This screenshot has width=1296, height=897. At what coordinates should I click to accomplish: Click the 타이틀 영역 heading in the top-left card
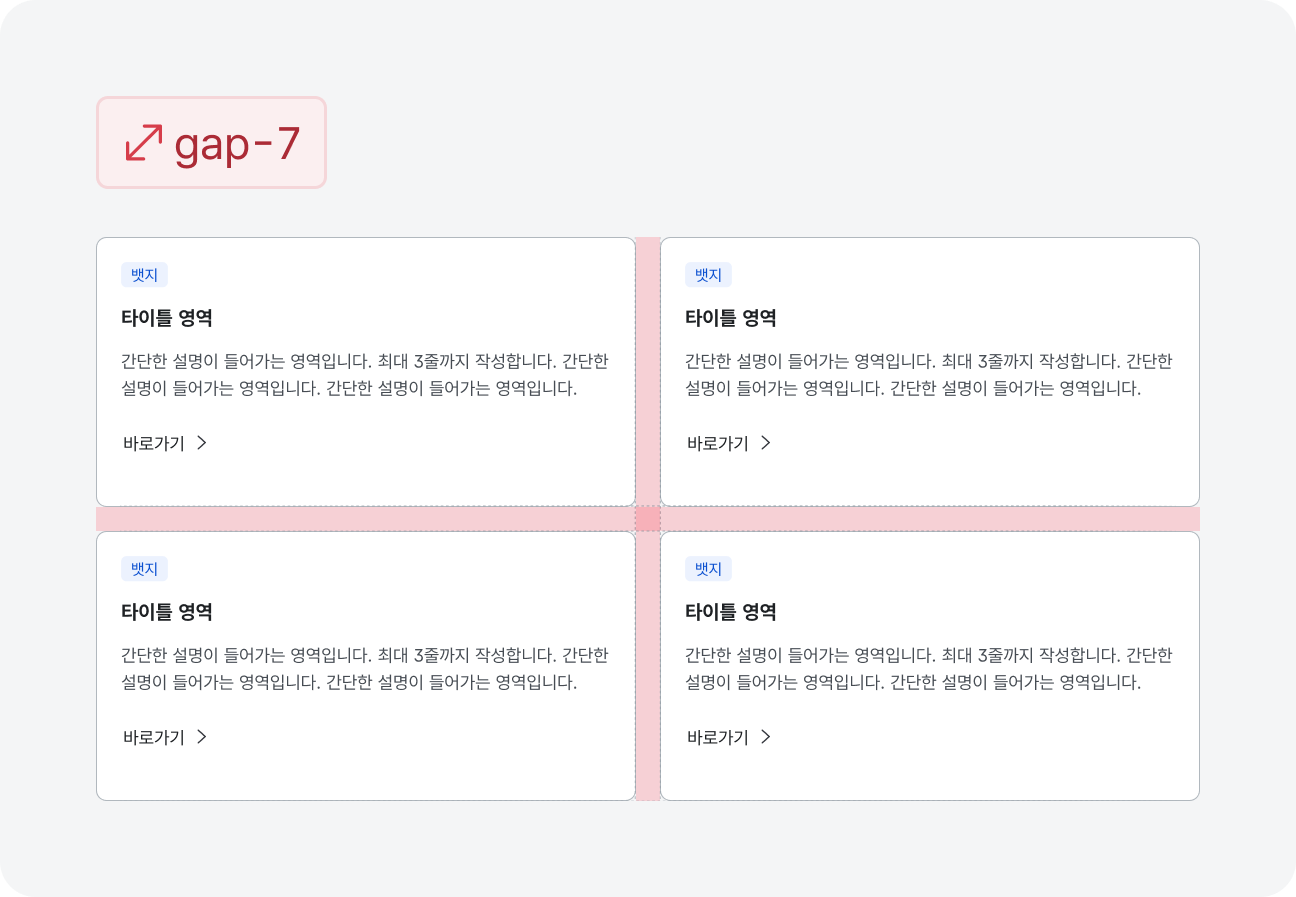pos(167,318)
